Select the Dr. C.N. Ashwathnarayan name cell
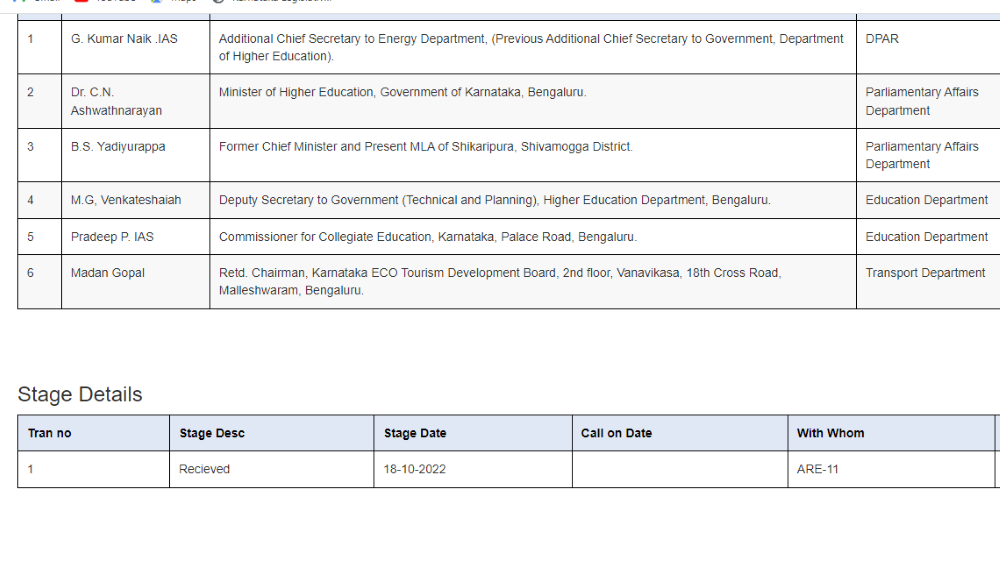1000x562 pixels. click(x=116, y=101)
